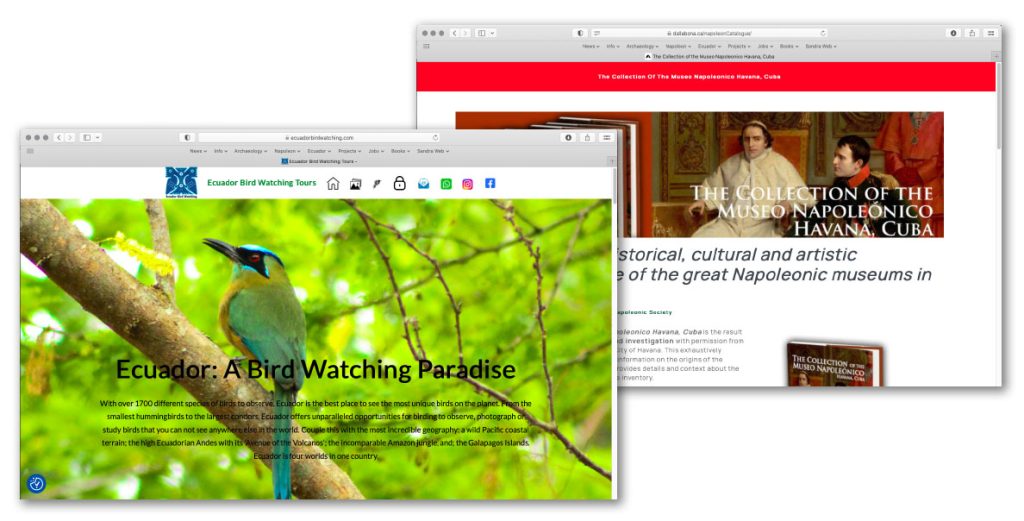
Task: Open the Ecuador favorites folder in front window
Action: pos(319,151)
